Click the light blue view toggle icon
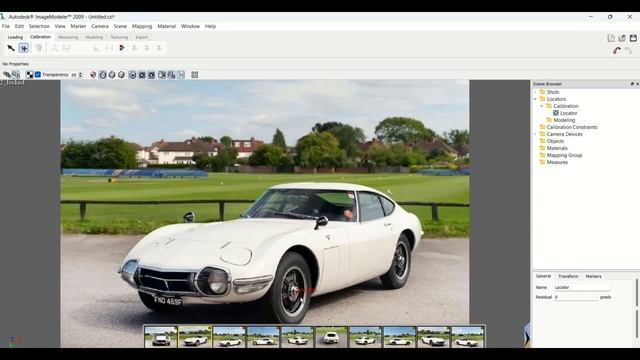The image size is (640, 360). point(181,75)
